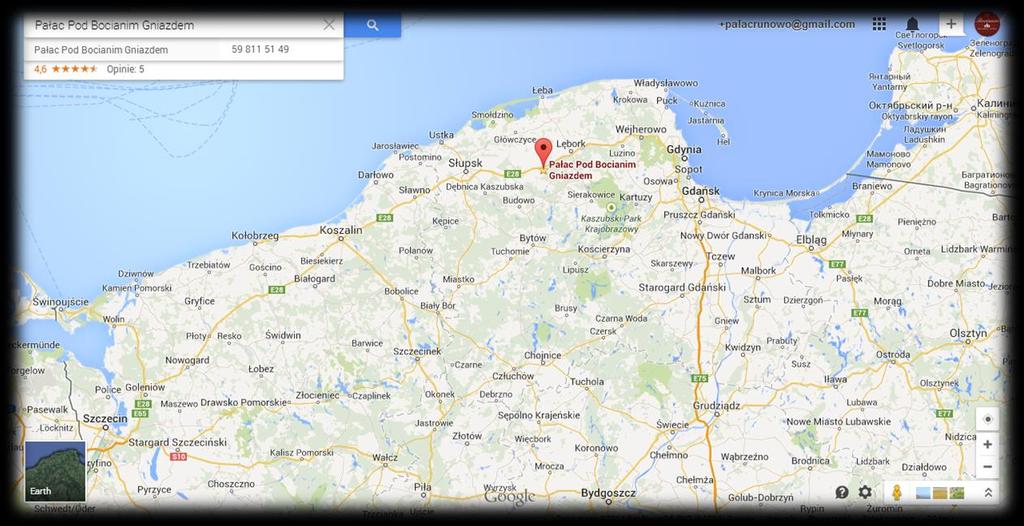Click into the search field text
The height and width of the screenshot is (526, 1024).
pyautogui.click(x=114, y=25)
